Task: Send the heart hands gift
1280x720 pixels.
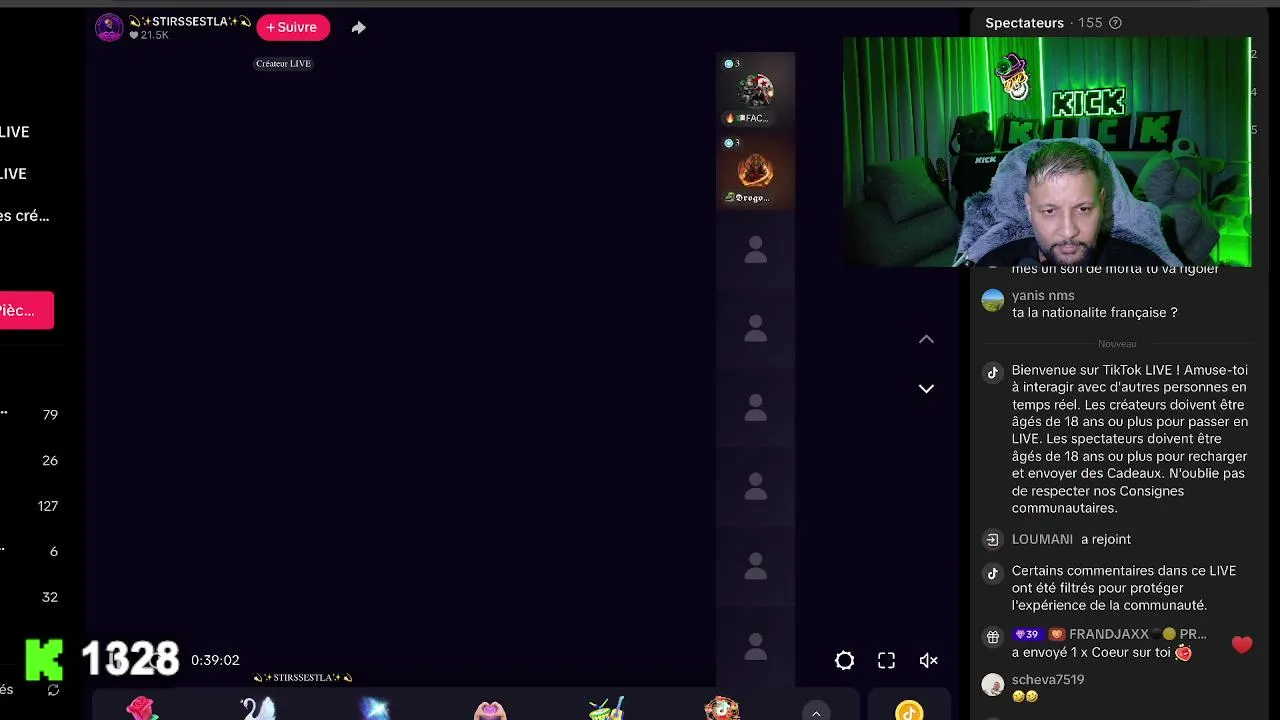Action: (x=490, y=709)
